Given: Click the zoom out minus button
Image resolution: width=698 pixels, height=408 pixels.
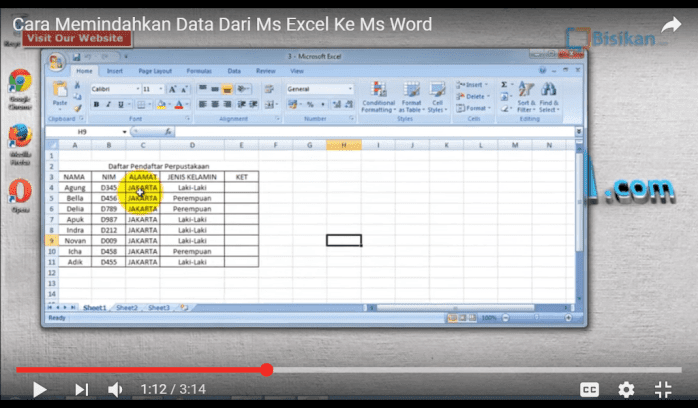Looking at the screenshot, I should click(506, 318).
